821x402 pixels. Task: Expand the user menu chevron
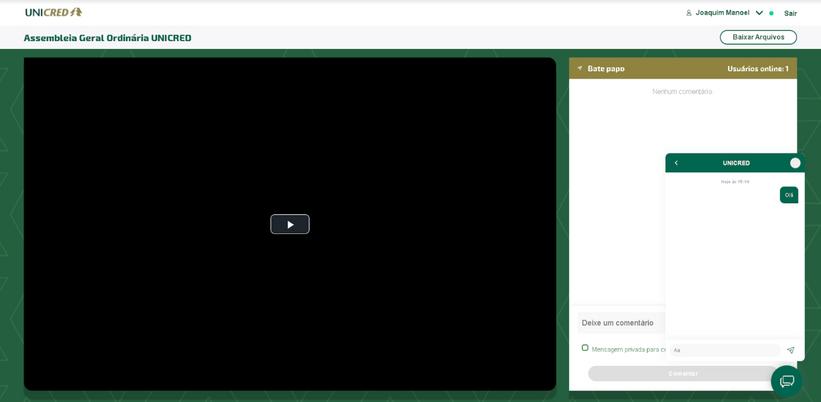pos(759,13)
